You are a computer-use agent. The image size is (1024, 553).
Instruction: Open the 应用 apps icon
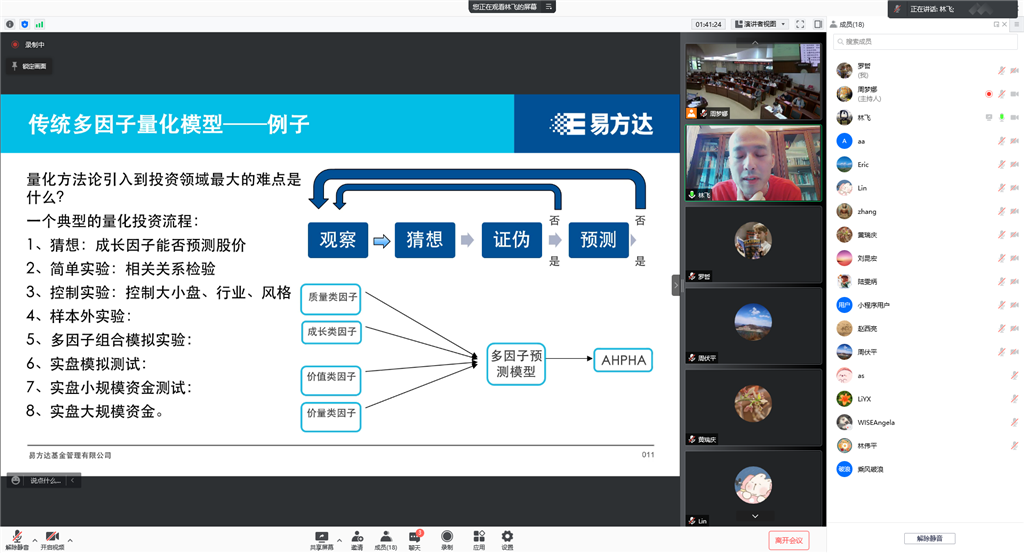[x=478, y=539]
